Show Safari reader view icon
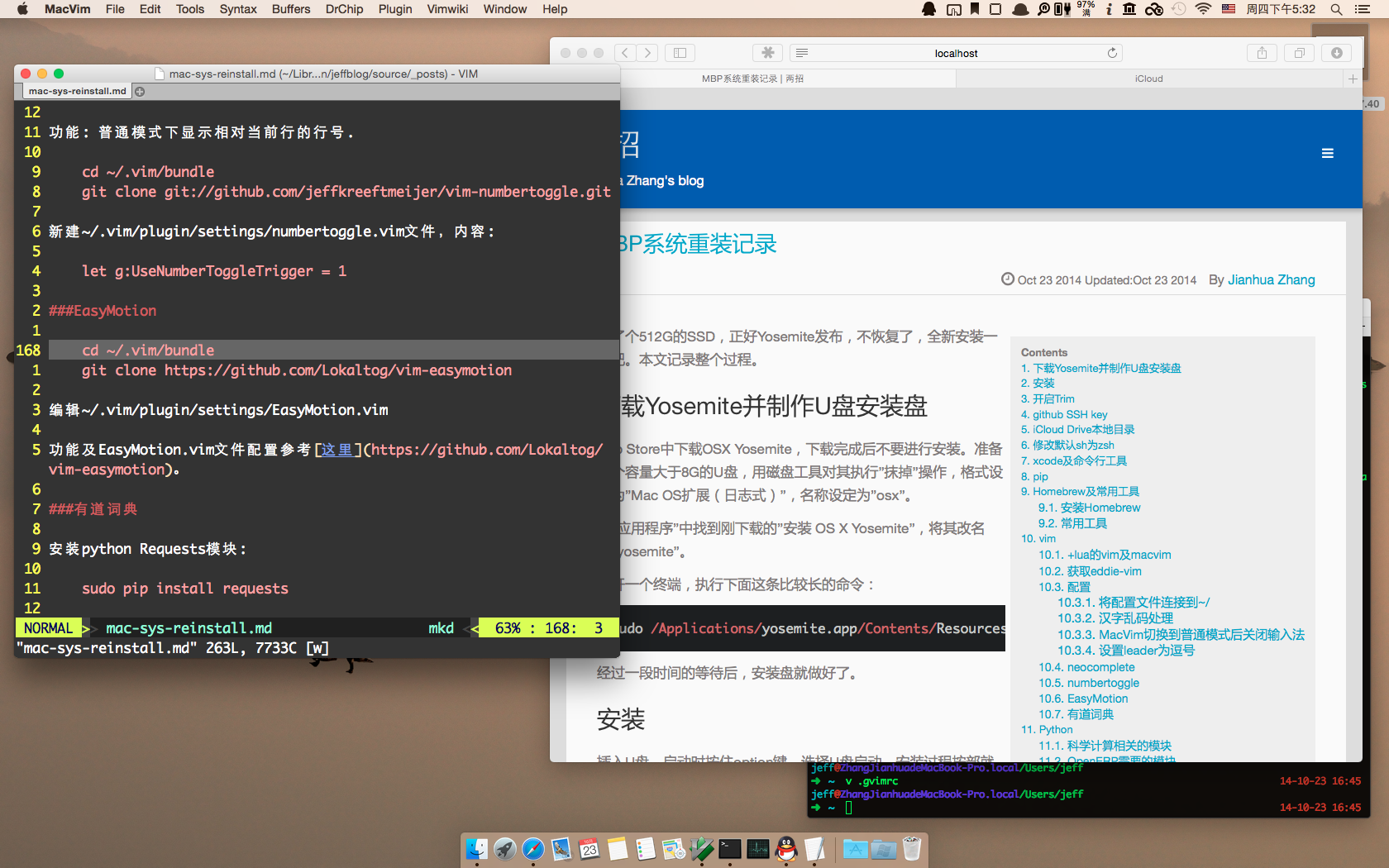Screen dimensions: 1389x868 tap(801, 53)
